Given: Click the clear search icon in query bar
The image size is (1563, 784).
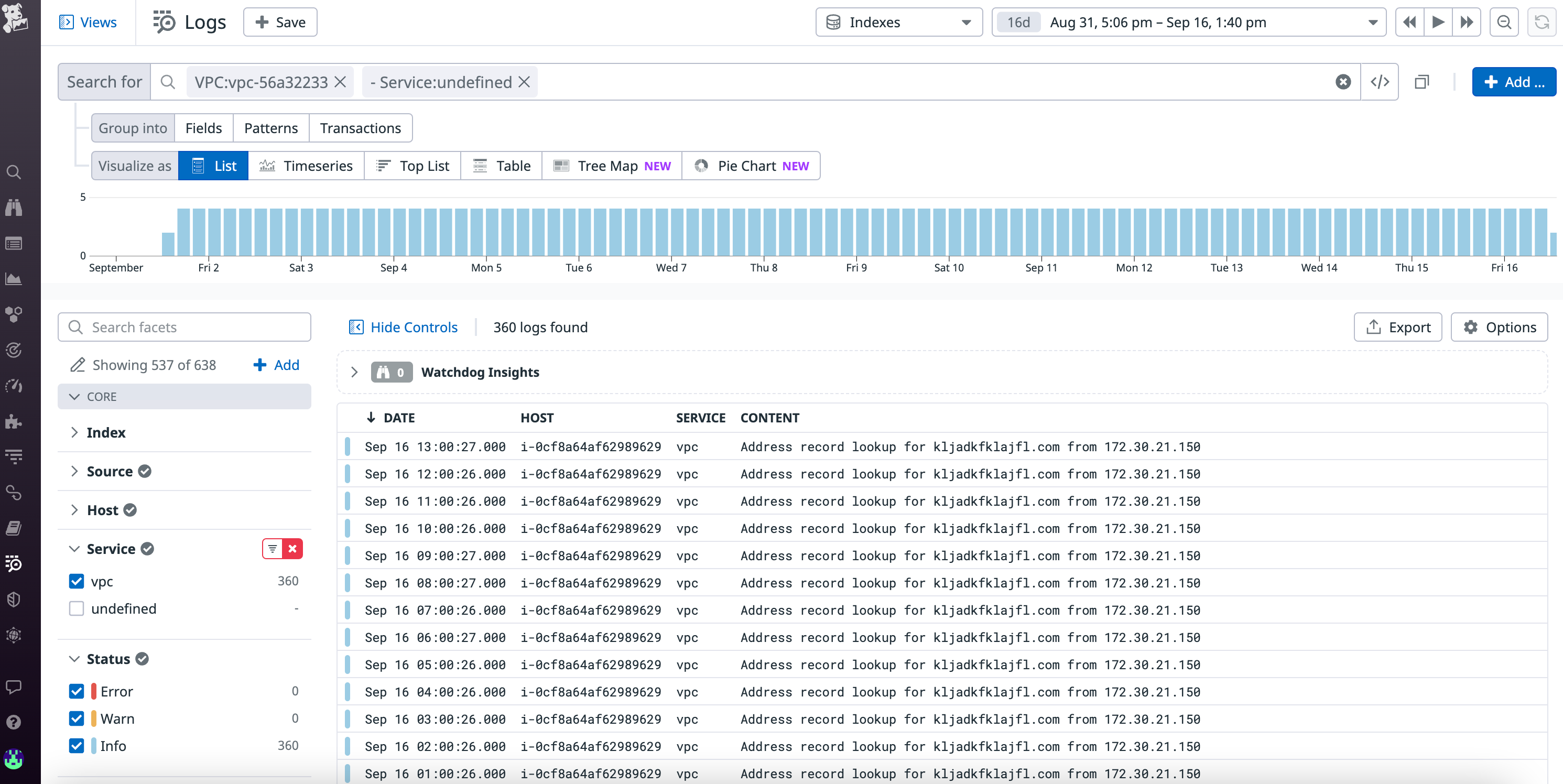Looking at the screenshot, I should [1343, 81].
